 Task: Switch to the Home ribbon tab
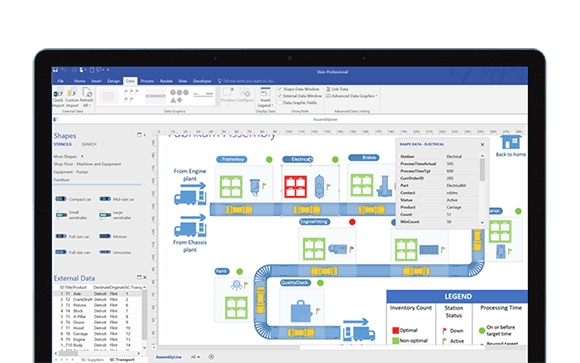tap(79, 81)
